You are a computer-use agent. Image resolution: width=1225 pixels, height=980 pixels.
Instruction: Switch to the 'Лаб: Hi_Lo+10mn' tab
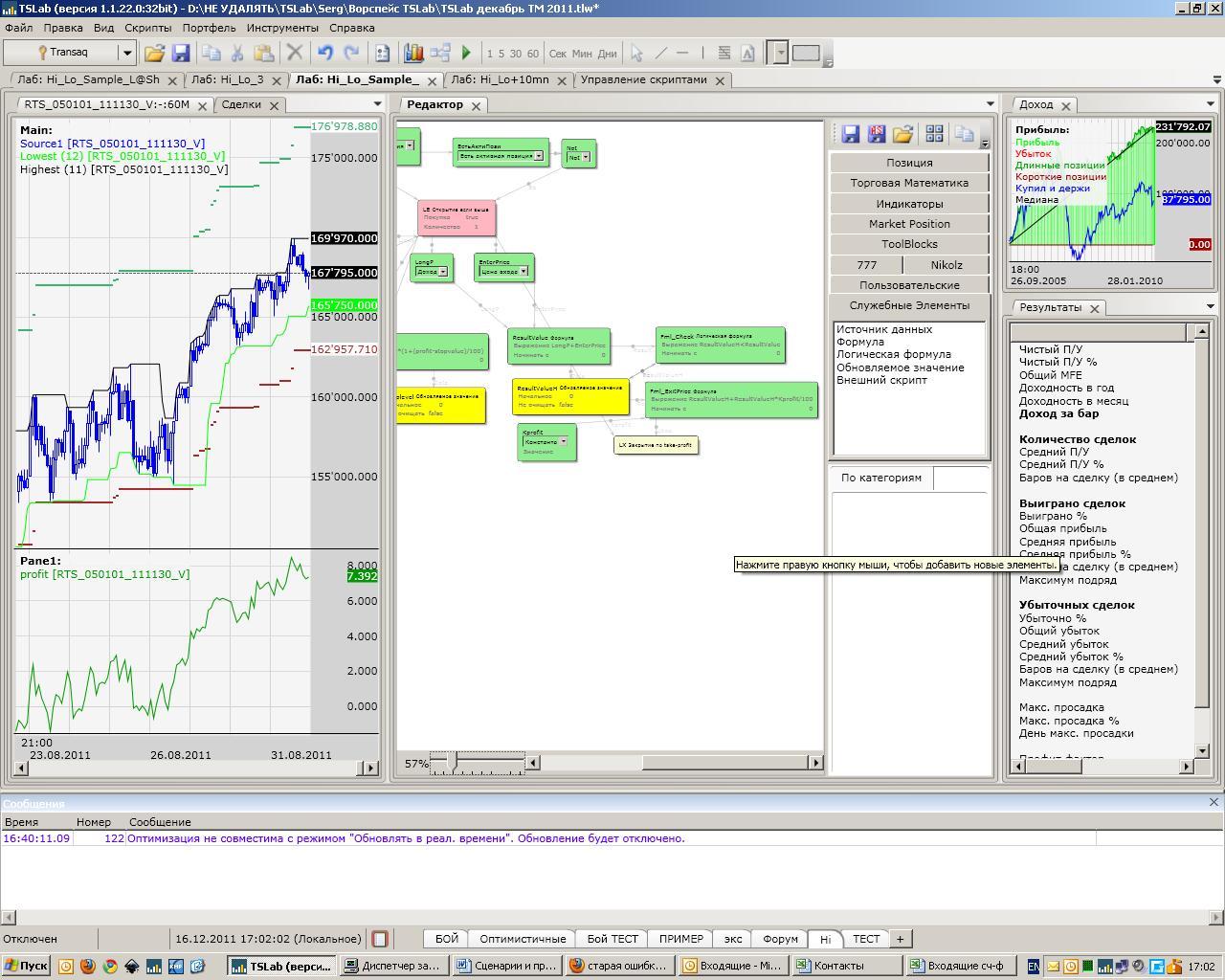coord(500,80)
